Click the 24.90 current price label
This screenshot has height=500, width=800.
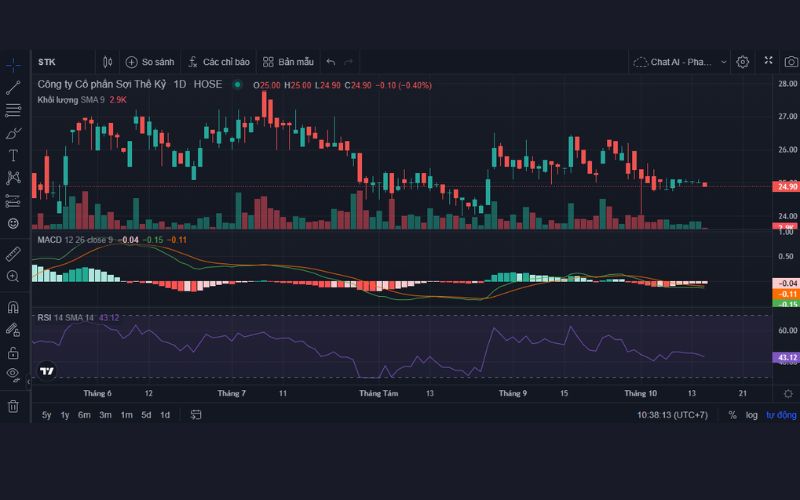[x=786, y=187]
